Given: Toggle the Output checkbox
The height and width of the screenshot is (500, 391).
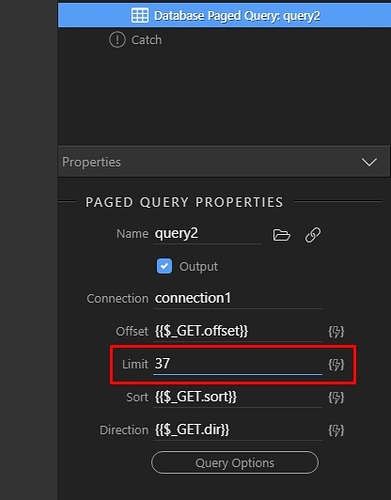Looking at the screenshot, I should [x=164, y=266].
